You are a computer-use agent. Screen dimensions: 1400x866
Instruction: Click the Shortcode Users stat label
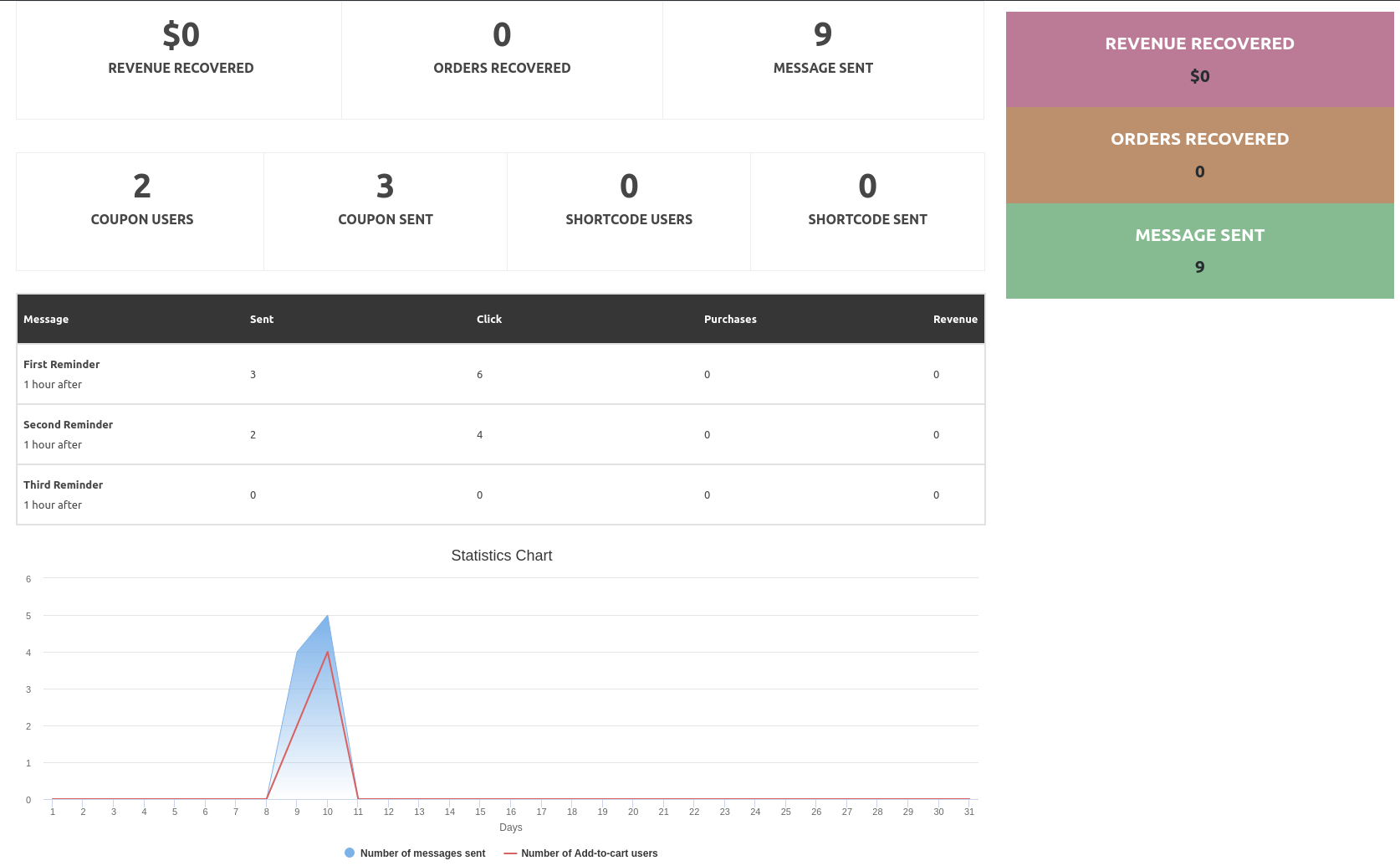[629, 220]
